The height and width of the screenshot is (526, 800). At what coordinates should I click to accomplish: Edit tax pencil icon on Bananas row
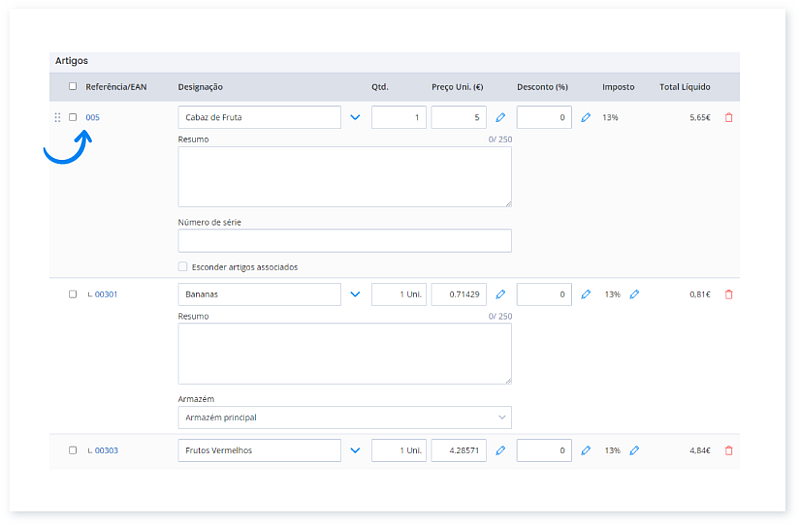tap(634, 295)
